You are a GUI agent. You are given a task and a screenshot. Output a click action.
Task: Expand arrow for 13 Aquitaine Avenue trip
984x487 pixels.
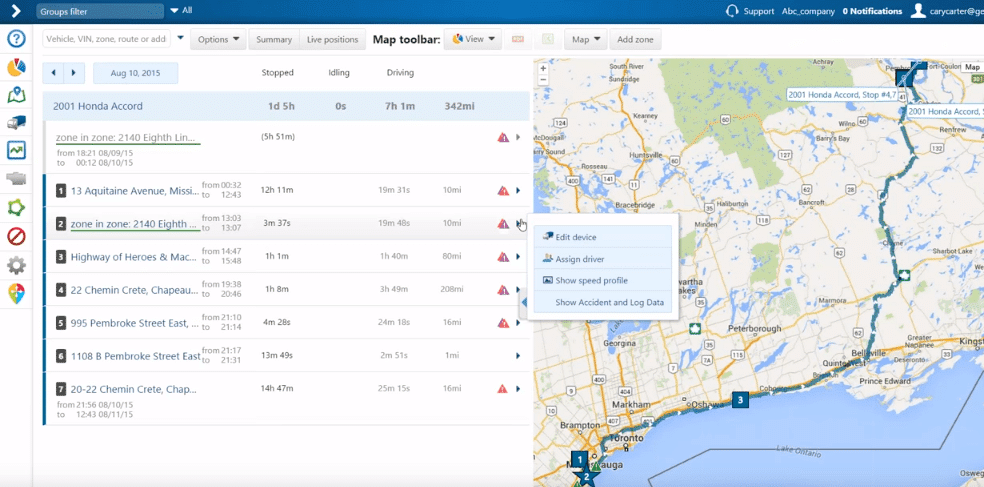point(518,191)
